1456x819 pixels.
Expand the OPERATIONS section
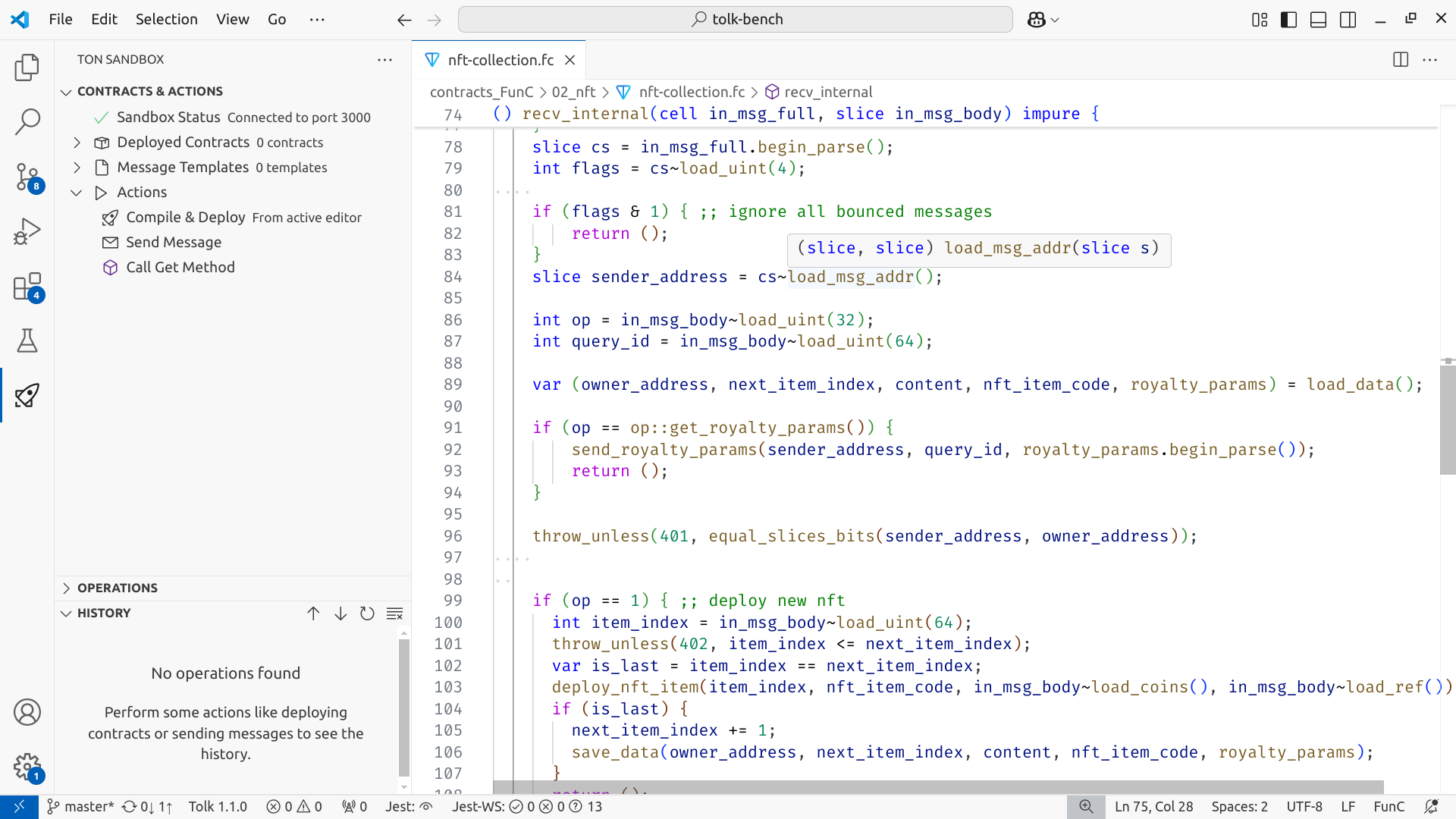coord(66,588)
